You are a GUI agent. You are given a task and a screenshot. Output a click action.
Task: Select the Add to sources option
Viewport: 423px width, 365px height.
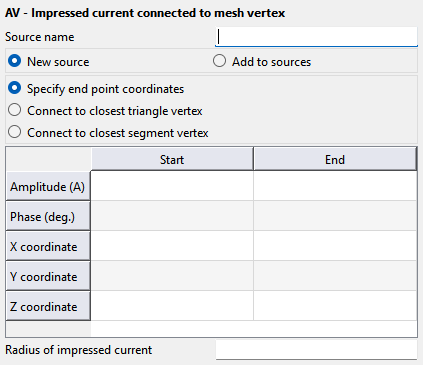(x=262, y=62)
